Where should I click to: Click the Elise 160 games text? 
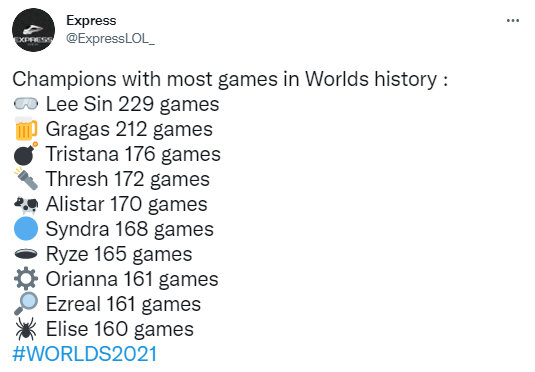tap(120, 329)
